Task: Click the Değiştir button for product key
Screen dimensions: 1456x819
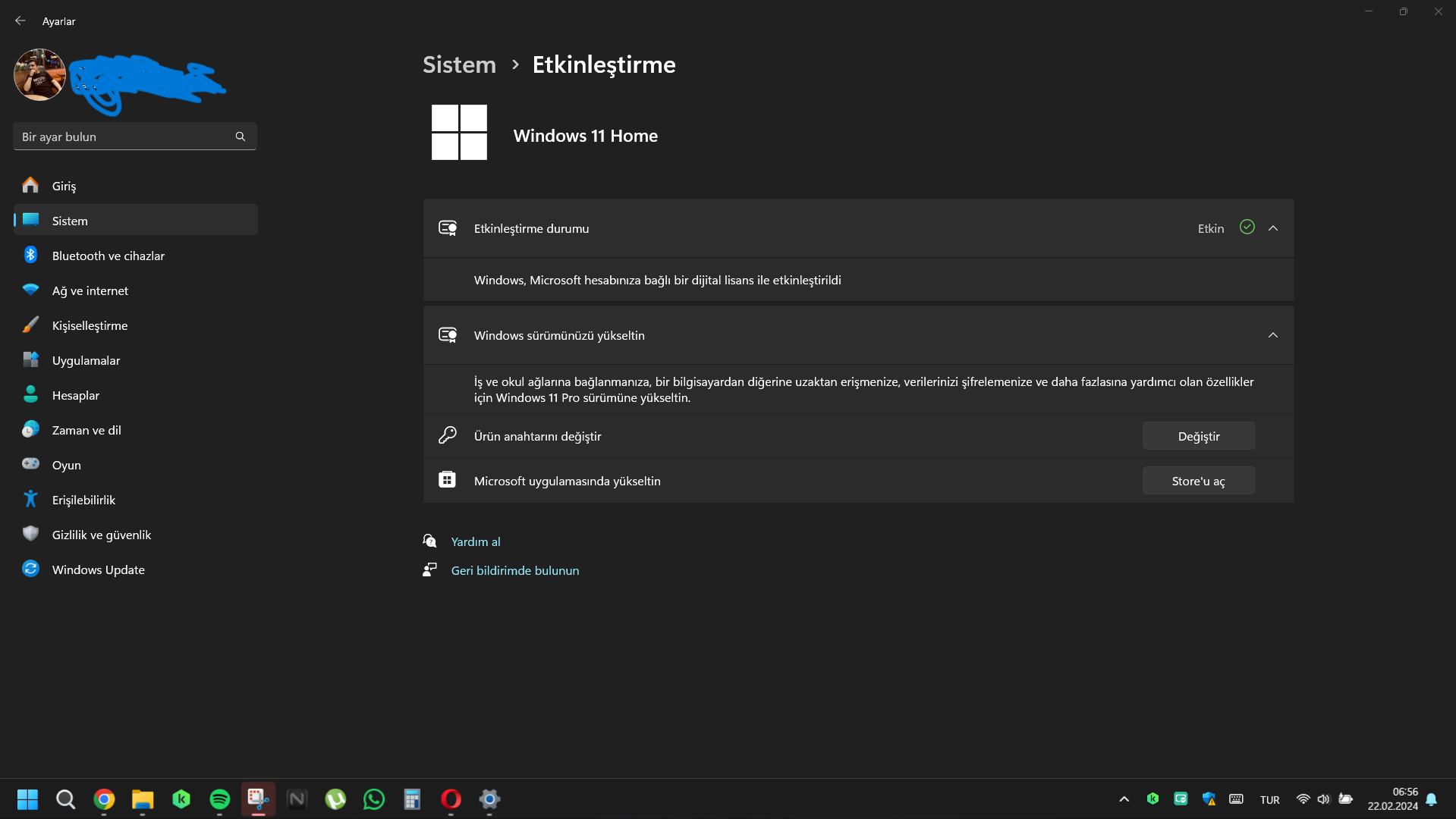Action: 1199,436
